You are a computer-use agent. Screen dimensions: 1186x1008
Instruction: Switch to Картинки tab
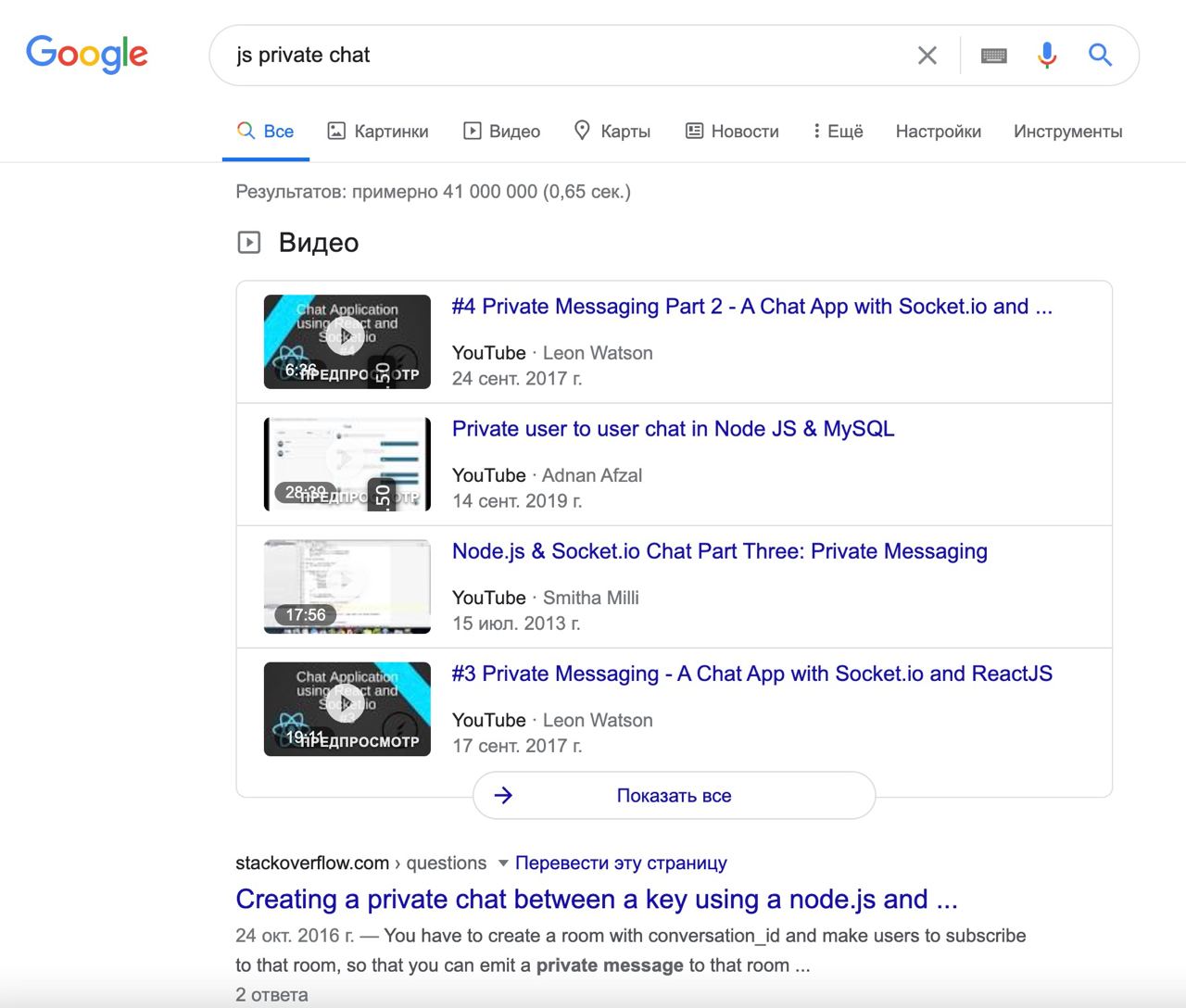378,132
